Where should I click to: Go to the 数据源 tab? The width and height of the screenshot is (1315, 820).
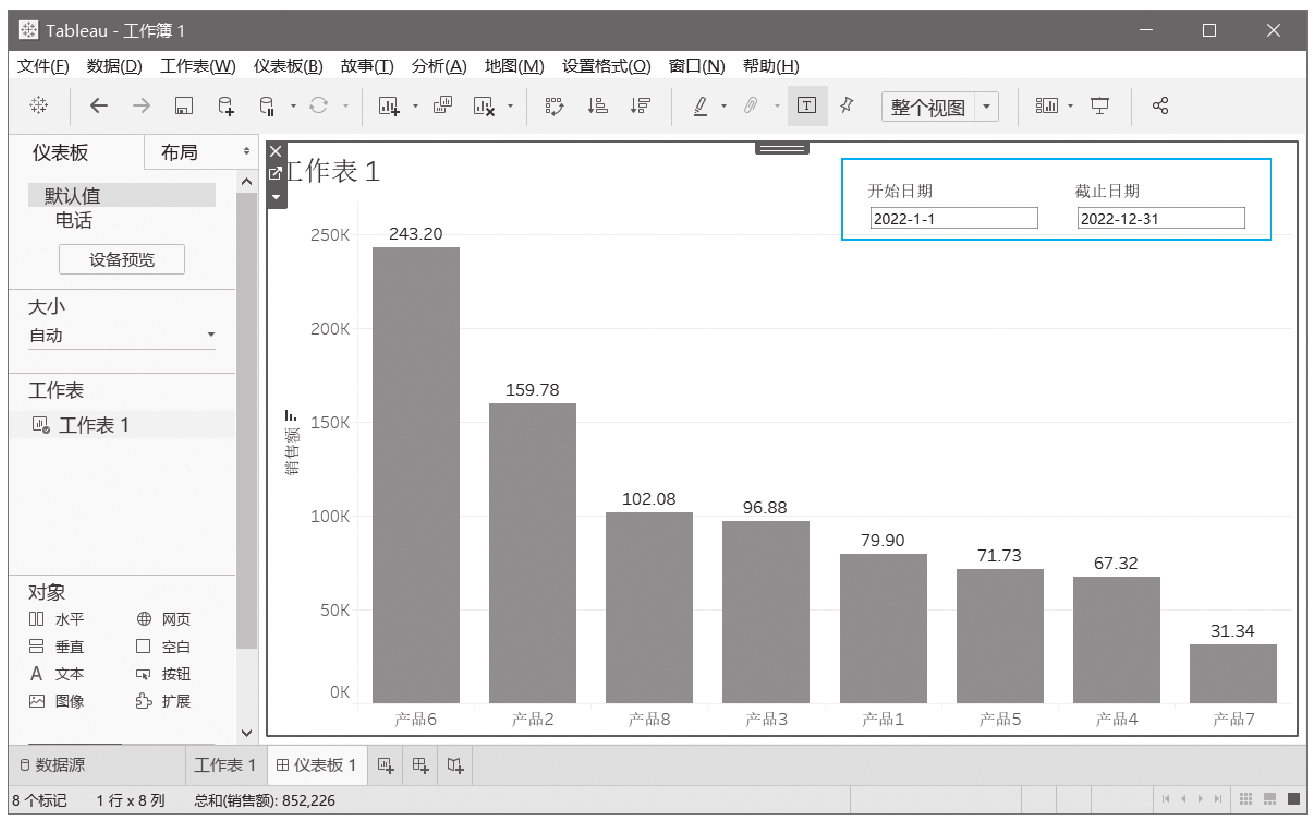(53, 766)
